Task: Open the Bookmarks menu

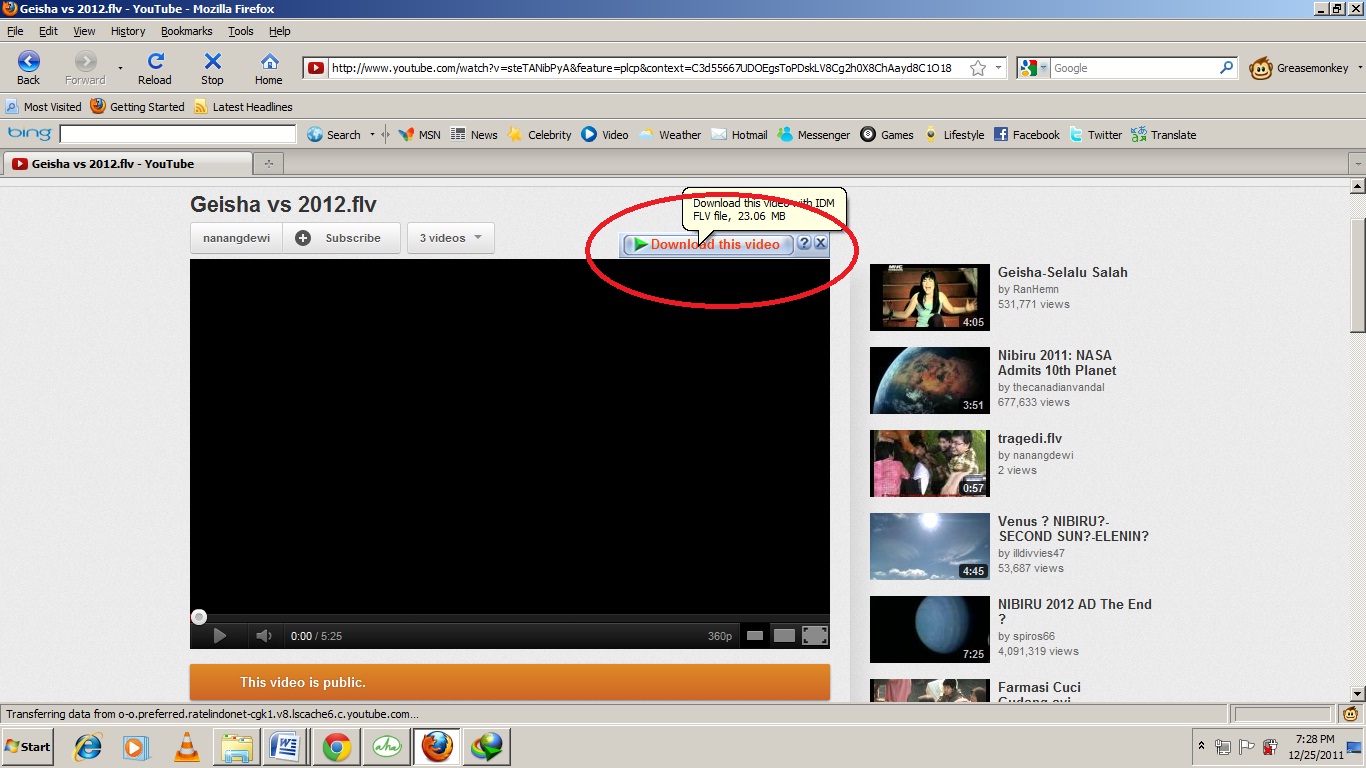Action: tap(187, 31)
